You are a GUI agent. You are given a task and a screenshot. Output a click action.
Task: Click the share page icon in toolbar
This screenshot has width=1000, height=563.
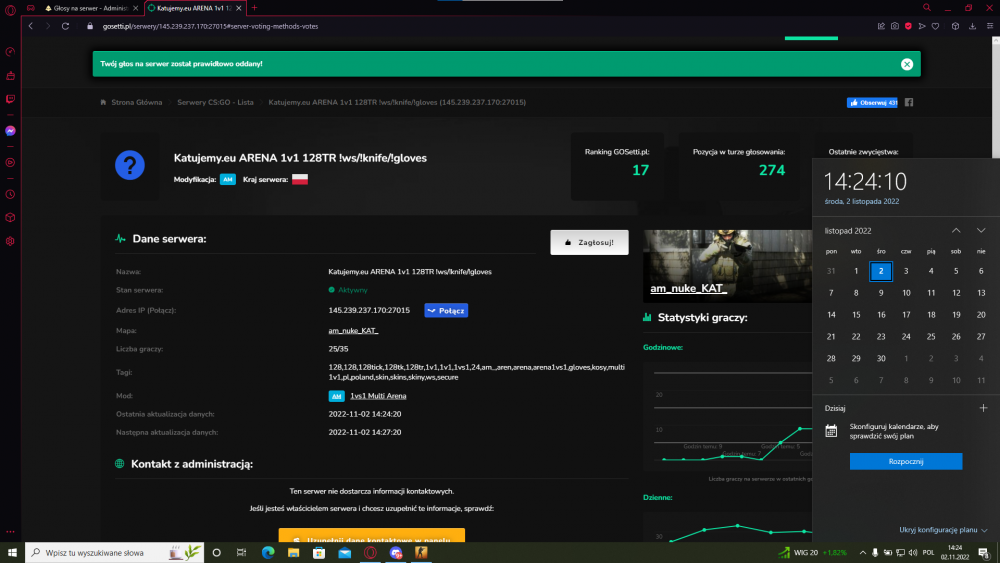coord(881,26)
